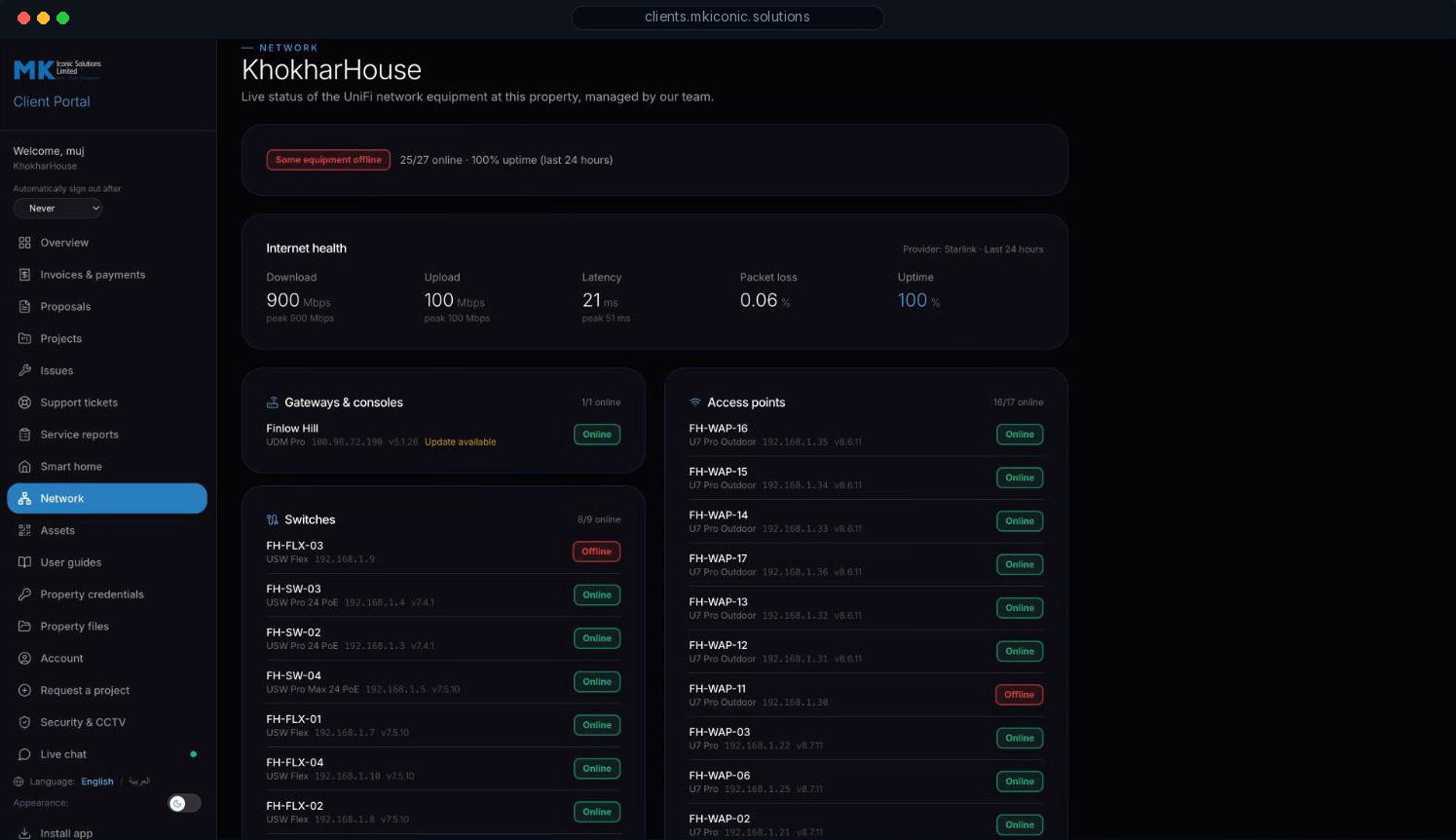Click the 900 Mbps download value
This screenshot has width=1456, height=840.
tap(298, 301)
